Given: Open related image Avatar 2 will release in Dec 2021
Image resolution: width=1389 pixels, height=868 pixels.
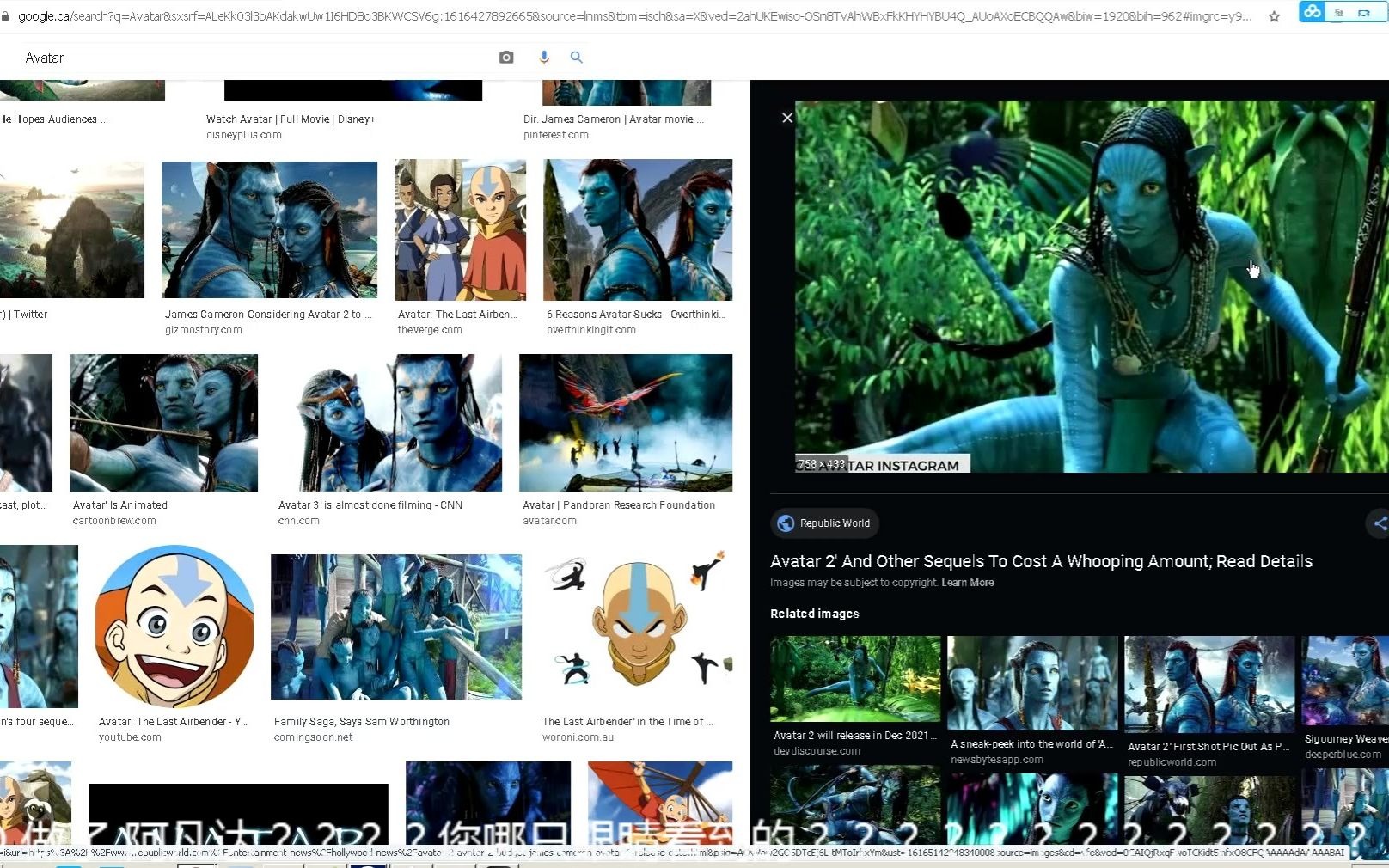Looking at the screenshot, I should [855, 679].
